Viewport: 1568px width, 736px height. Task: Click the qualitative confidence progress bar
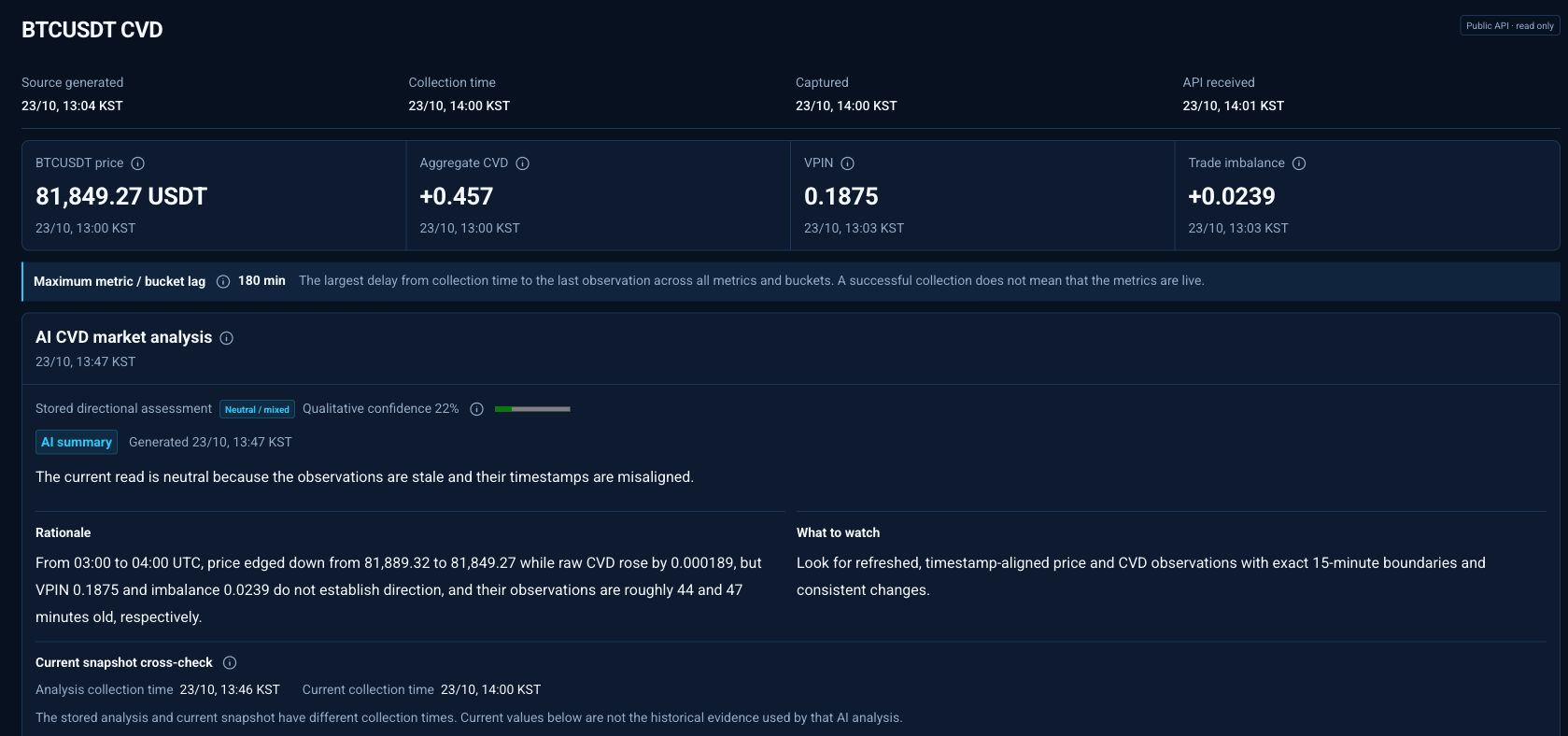[532, 409]
